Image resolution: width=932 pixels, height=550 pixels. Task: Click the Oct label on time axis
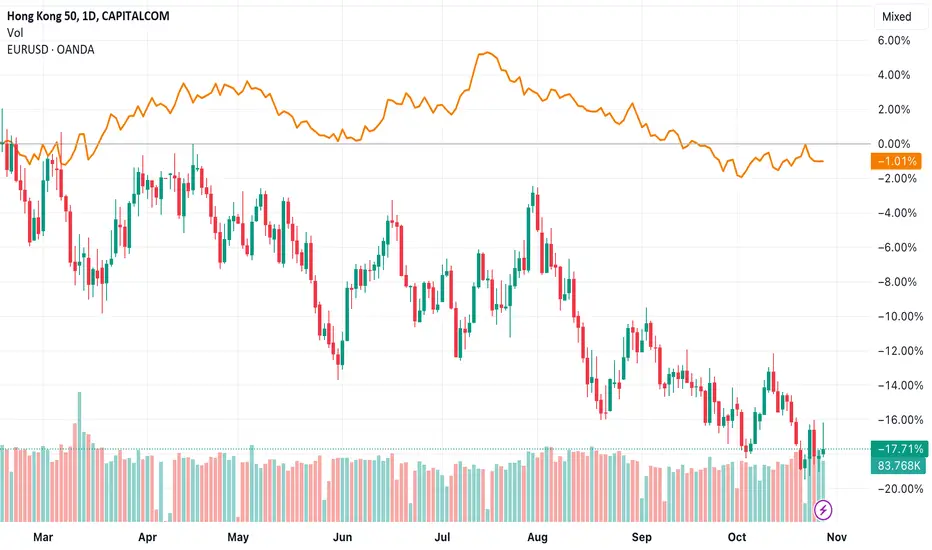point(737,537)
